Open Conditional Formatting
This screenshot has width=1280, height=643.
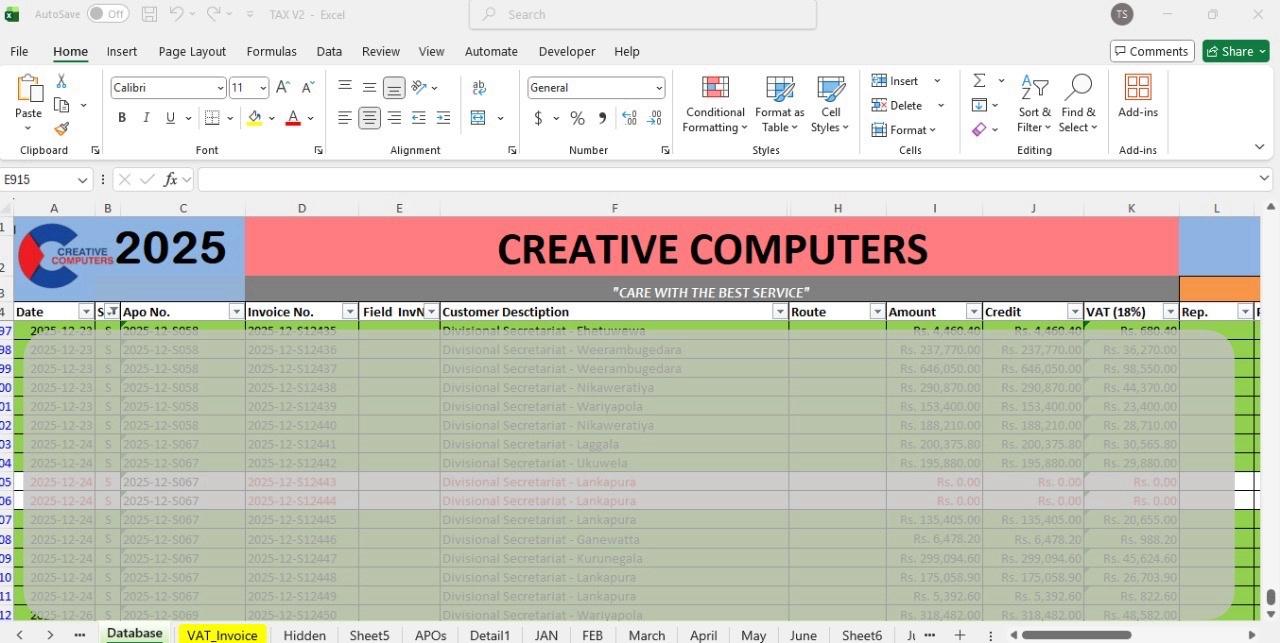715,104
